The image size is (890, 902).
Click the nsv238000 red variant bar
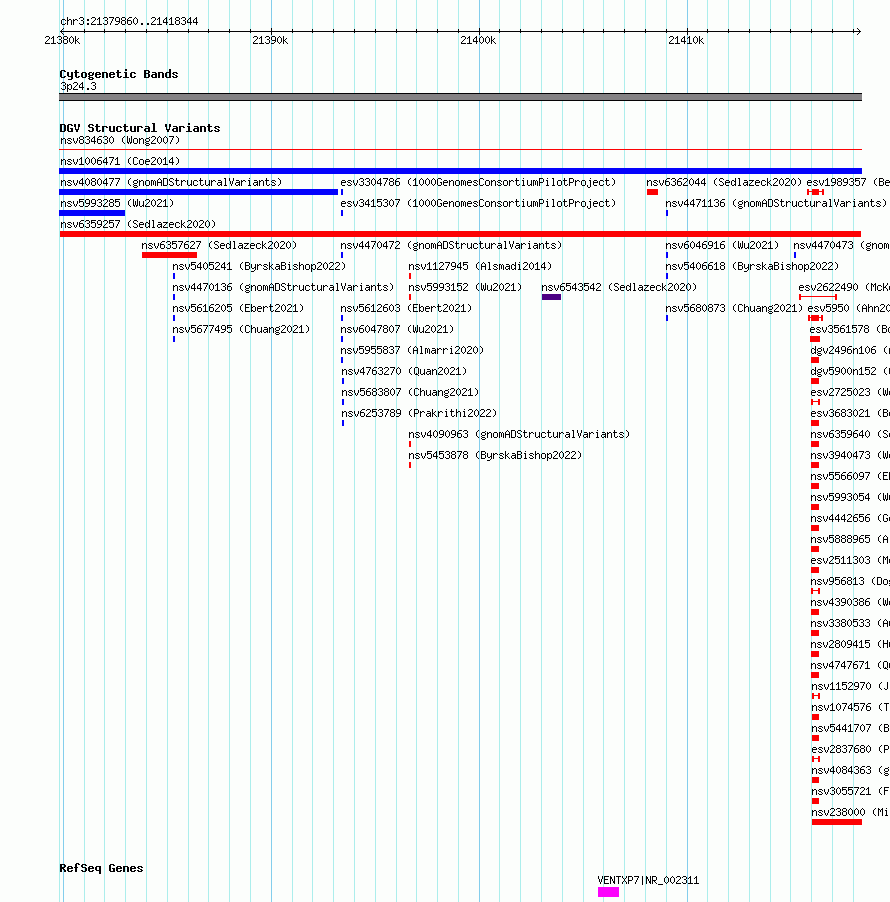pos(836,822)
